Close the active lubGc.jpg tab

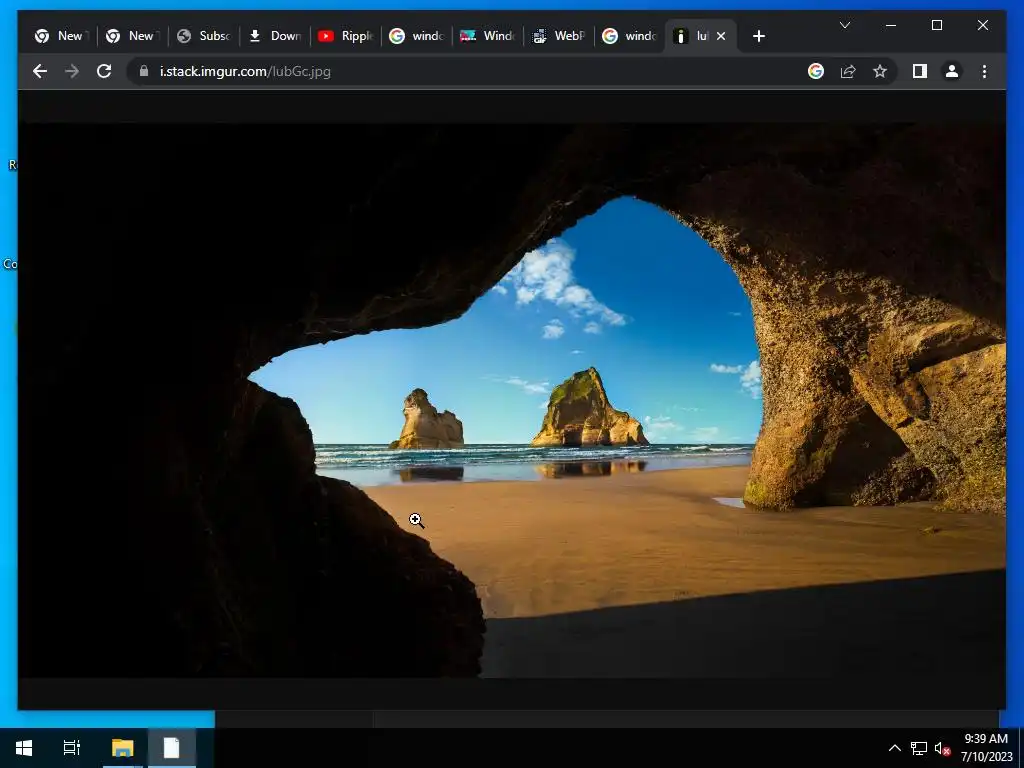[x=721, y=36]
